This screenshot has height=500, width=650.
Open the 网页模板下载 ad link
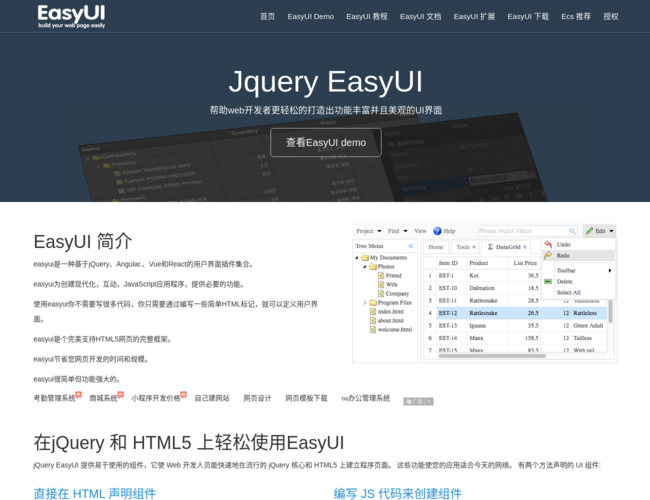pos(306,398)
